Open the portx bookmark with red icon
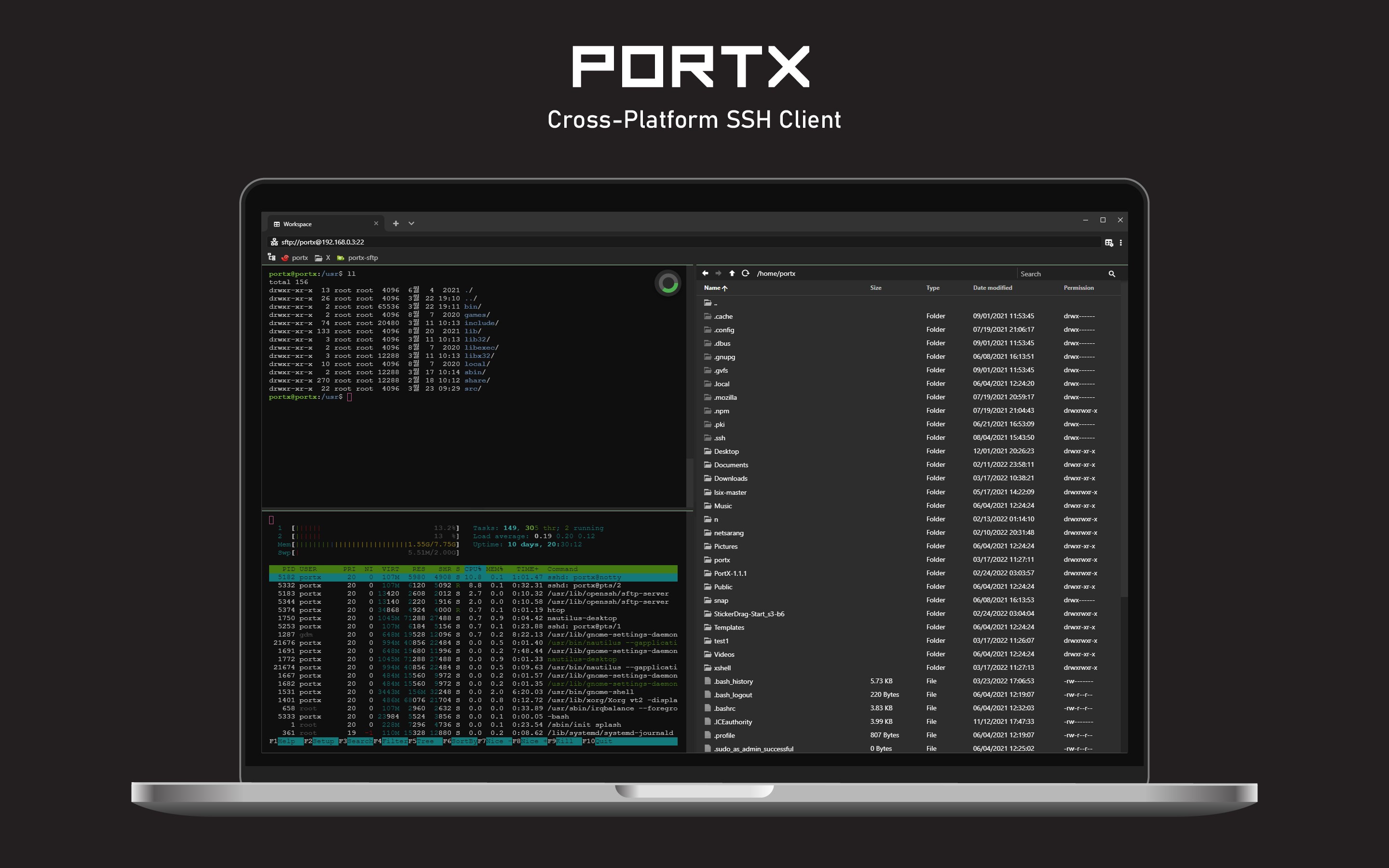Viewport: 1389px width, 868px height. 295,258
